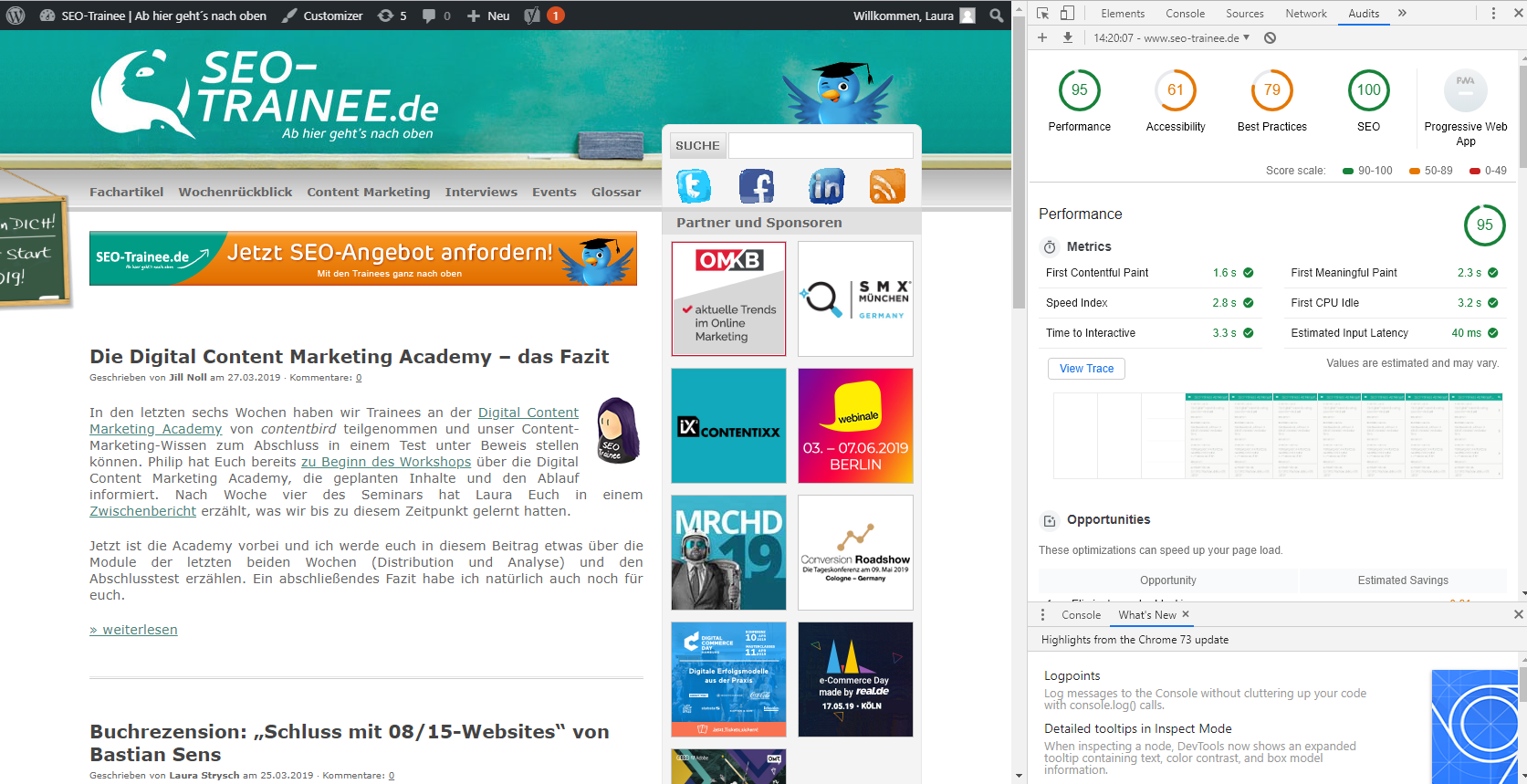Jump to the Accessibility score gauge 61
Viewport: 1527px width, 784px height.
1176,90
